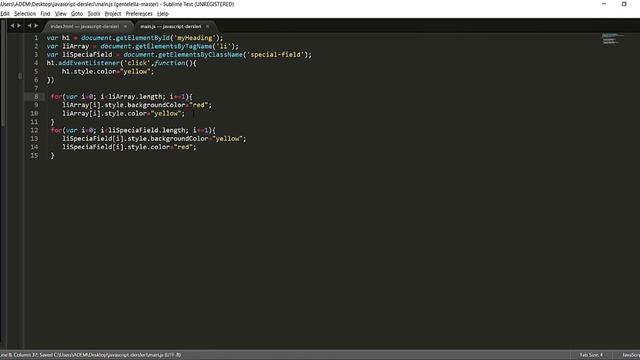Click the closing brace on line 11

pyautogui.click(x=52, y=122)
